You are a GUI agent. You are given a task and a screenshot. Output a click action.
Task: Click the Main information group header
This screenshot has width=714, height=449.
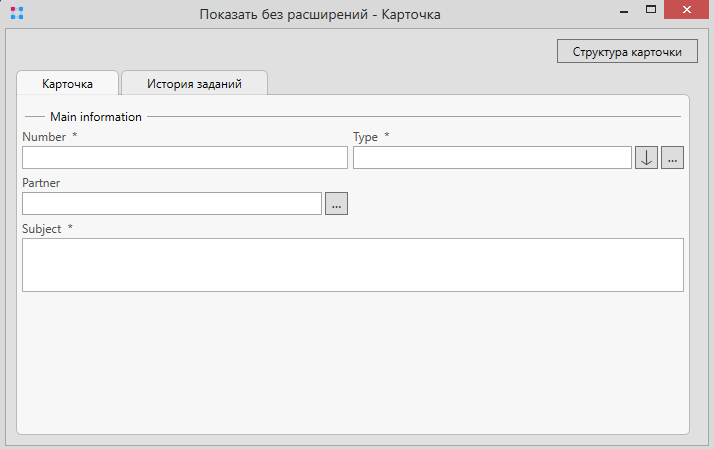pyautogui.click(x=95, y=117)
